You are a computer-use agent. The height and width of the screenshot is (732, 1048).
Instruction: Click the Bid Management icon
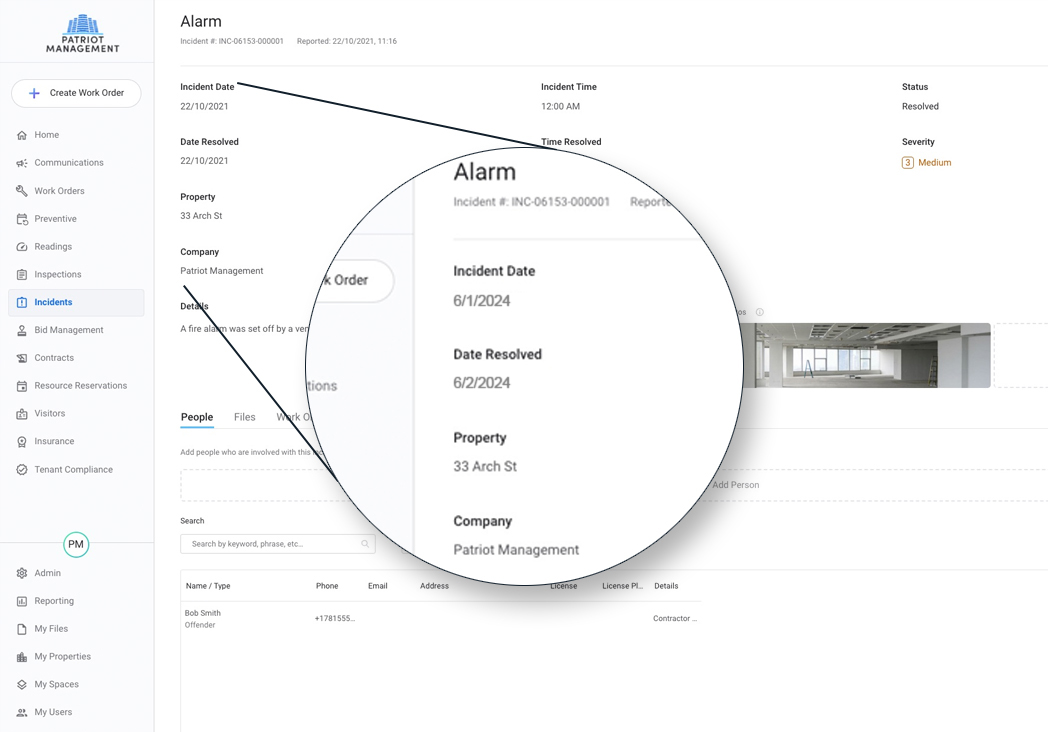coord(22,330)
